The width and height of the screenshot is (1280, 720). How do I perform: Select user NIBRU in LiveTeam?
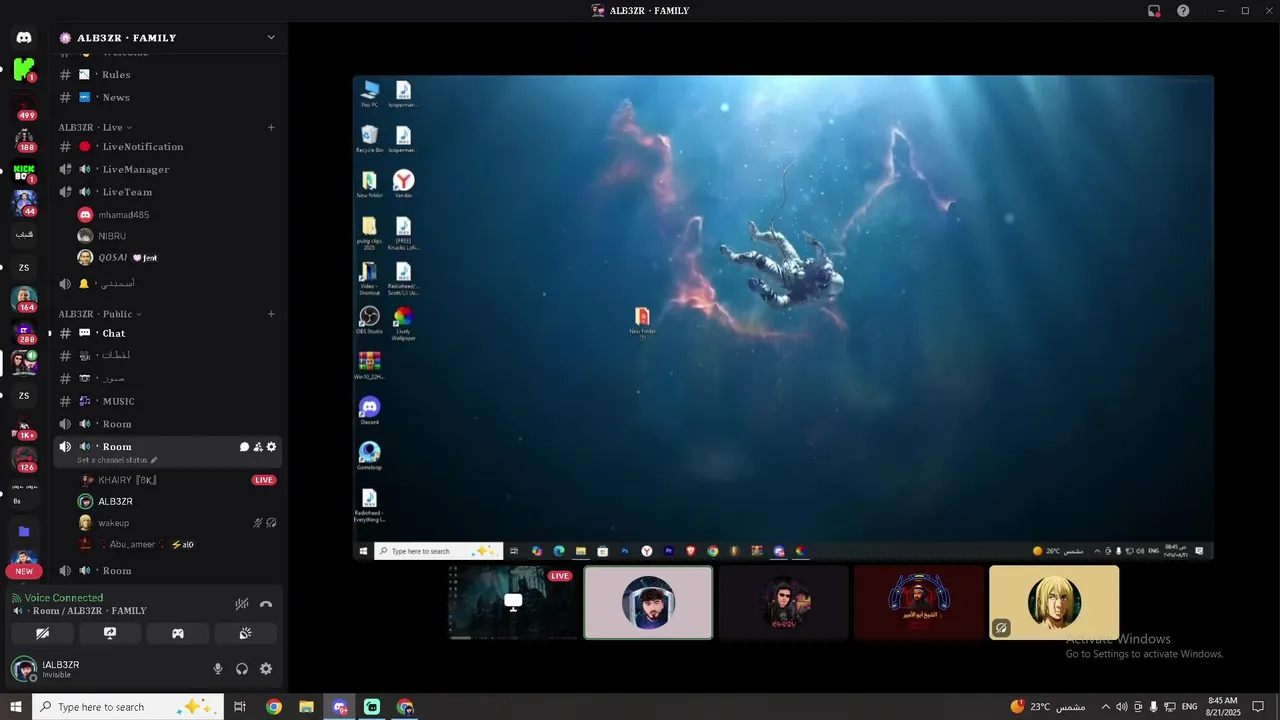point(178,236)
